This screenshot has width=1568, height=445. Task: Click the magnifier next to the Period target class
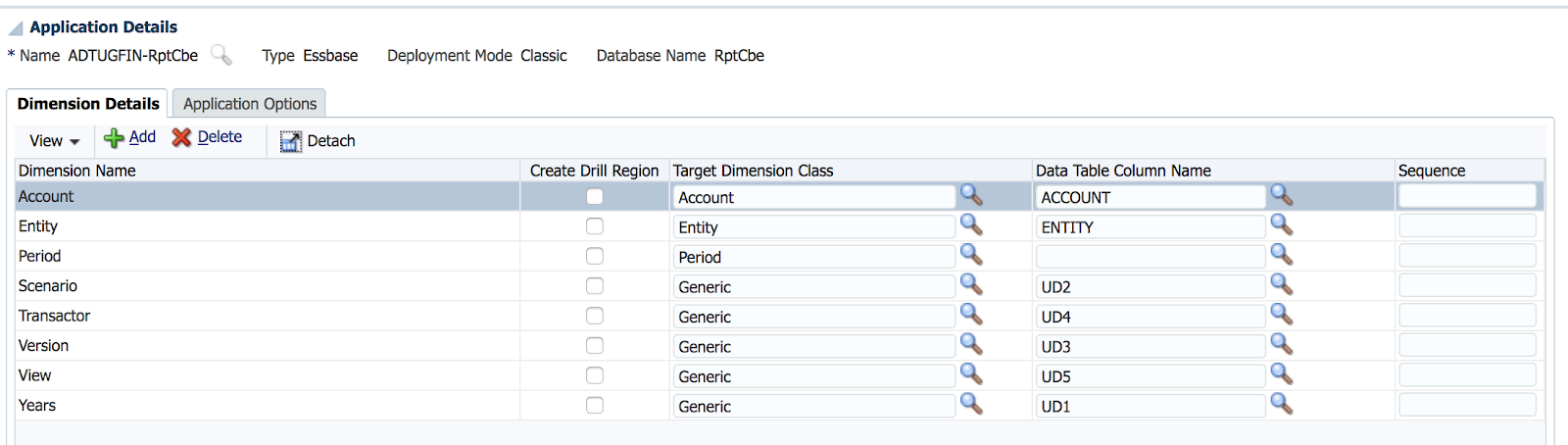(x=971, y=255)
